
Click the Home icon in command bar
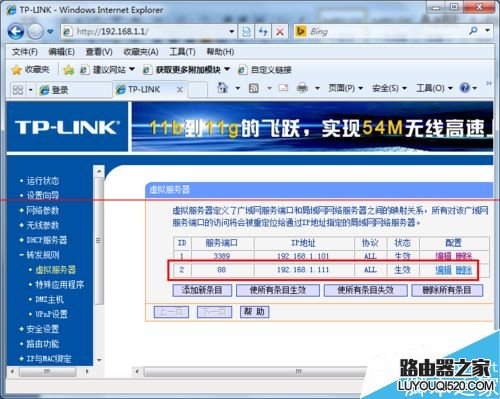click(x=222, y=88)
